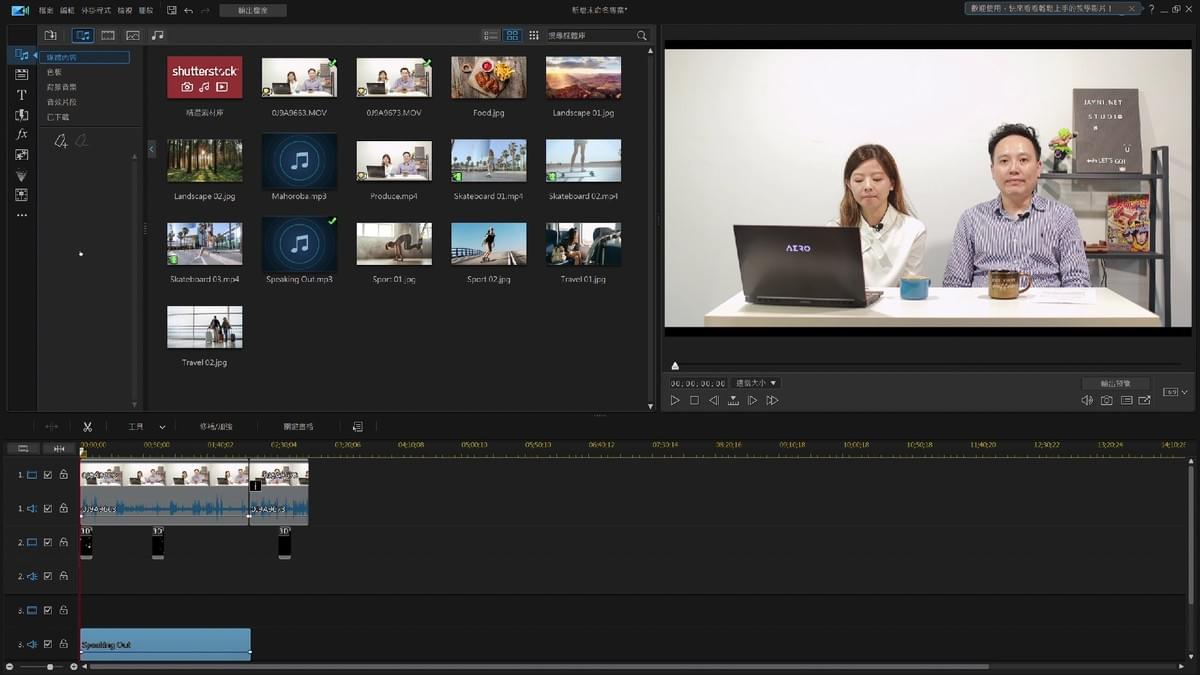
Task: Click the timeline fit-to-view icon
Action: 23,448
